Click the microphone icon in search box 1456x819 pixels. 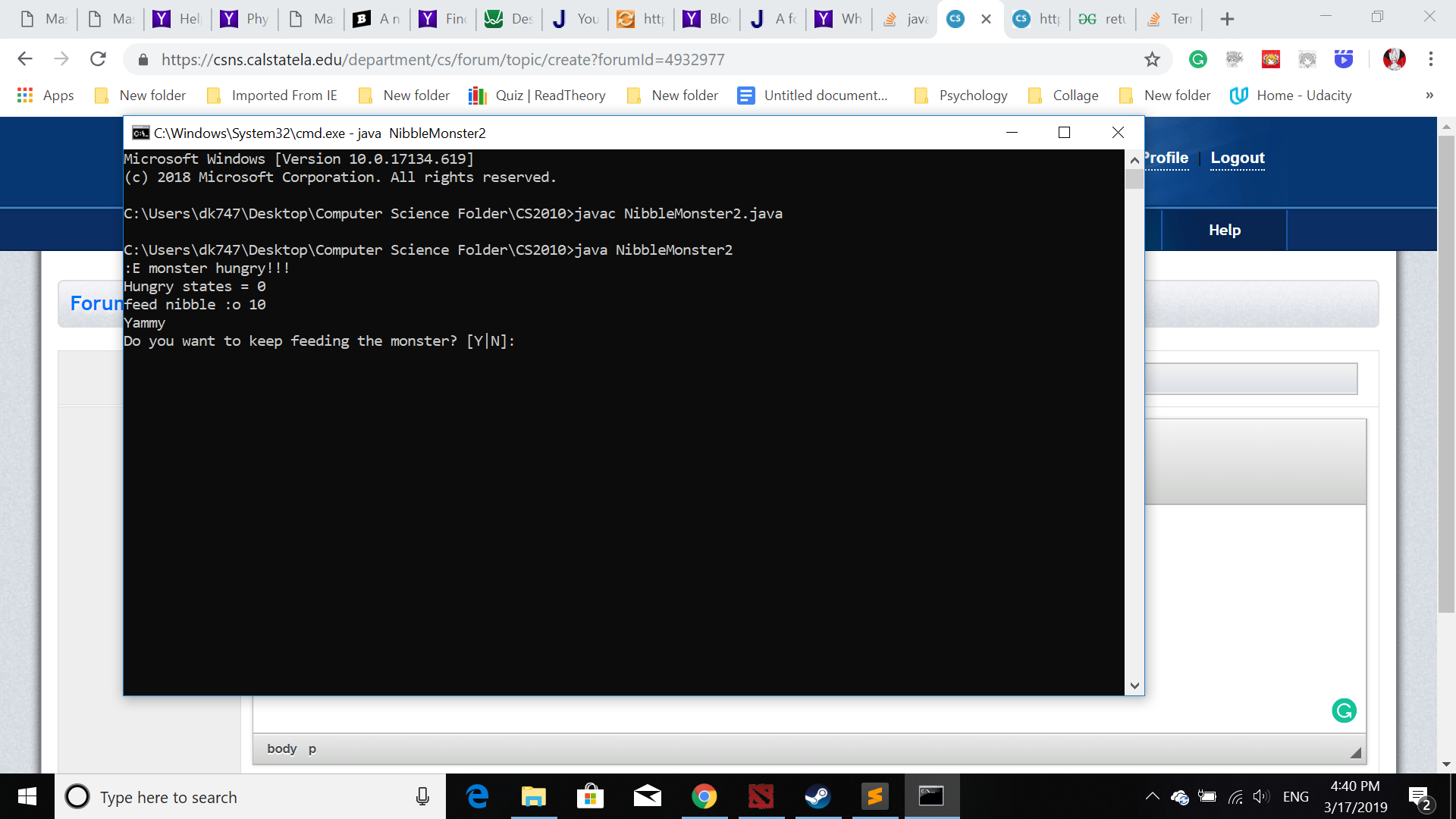pyautogui.click(x=422, y=796)
